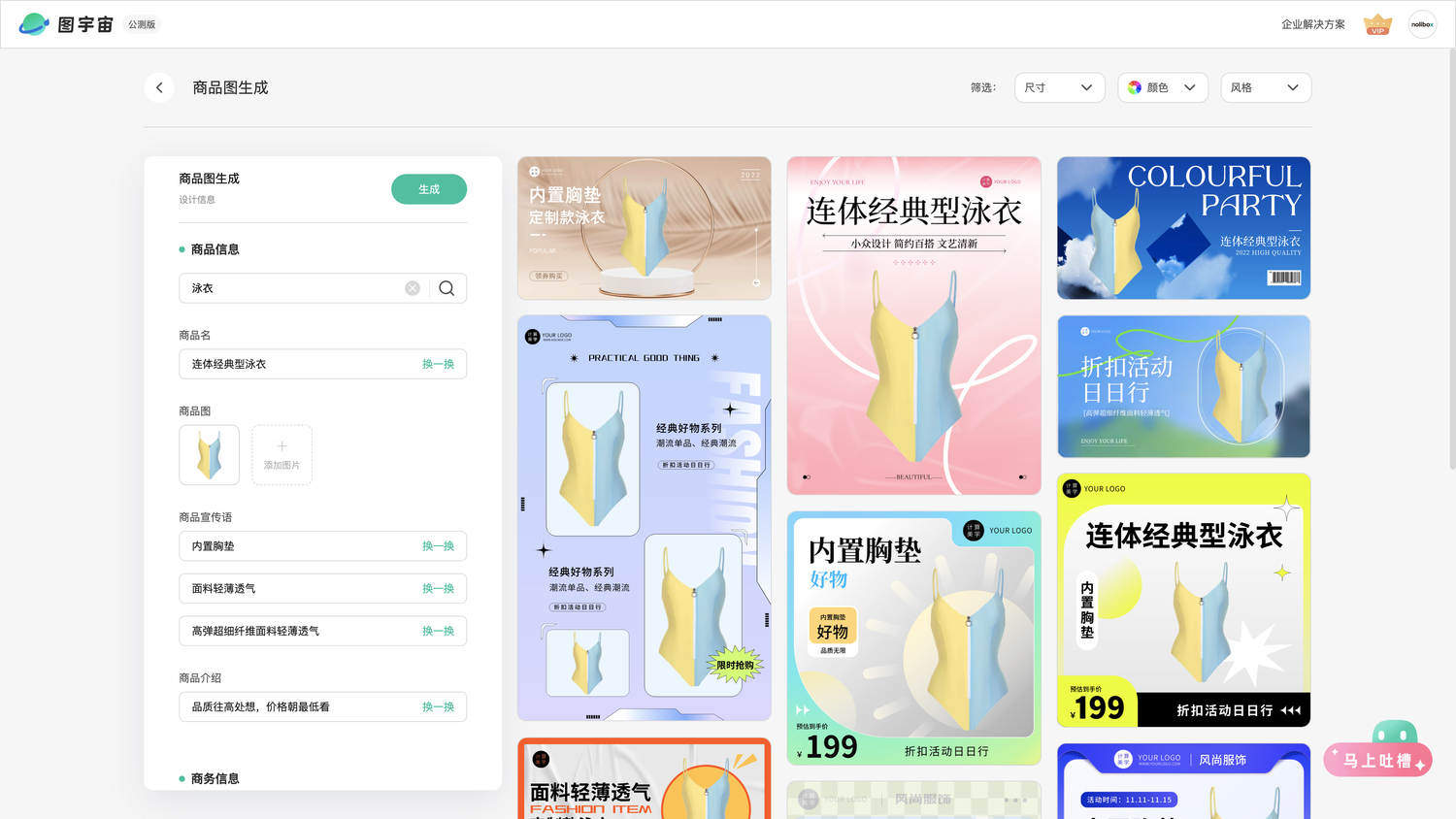This screenshot has width=1456, height=819.
Task: Open the yellow 连体经典型泳衣 199 template
Action: 1184,600
